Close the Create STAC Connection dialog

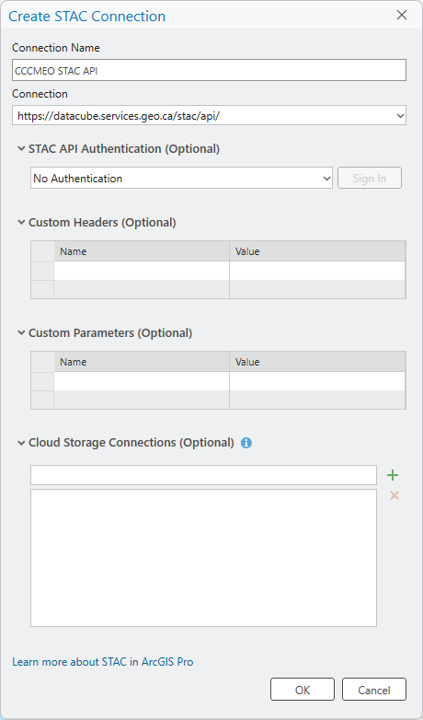click(401, 15)
